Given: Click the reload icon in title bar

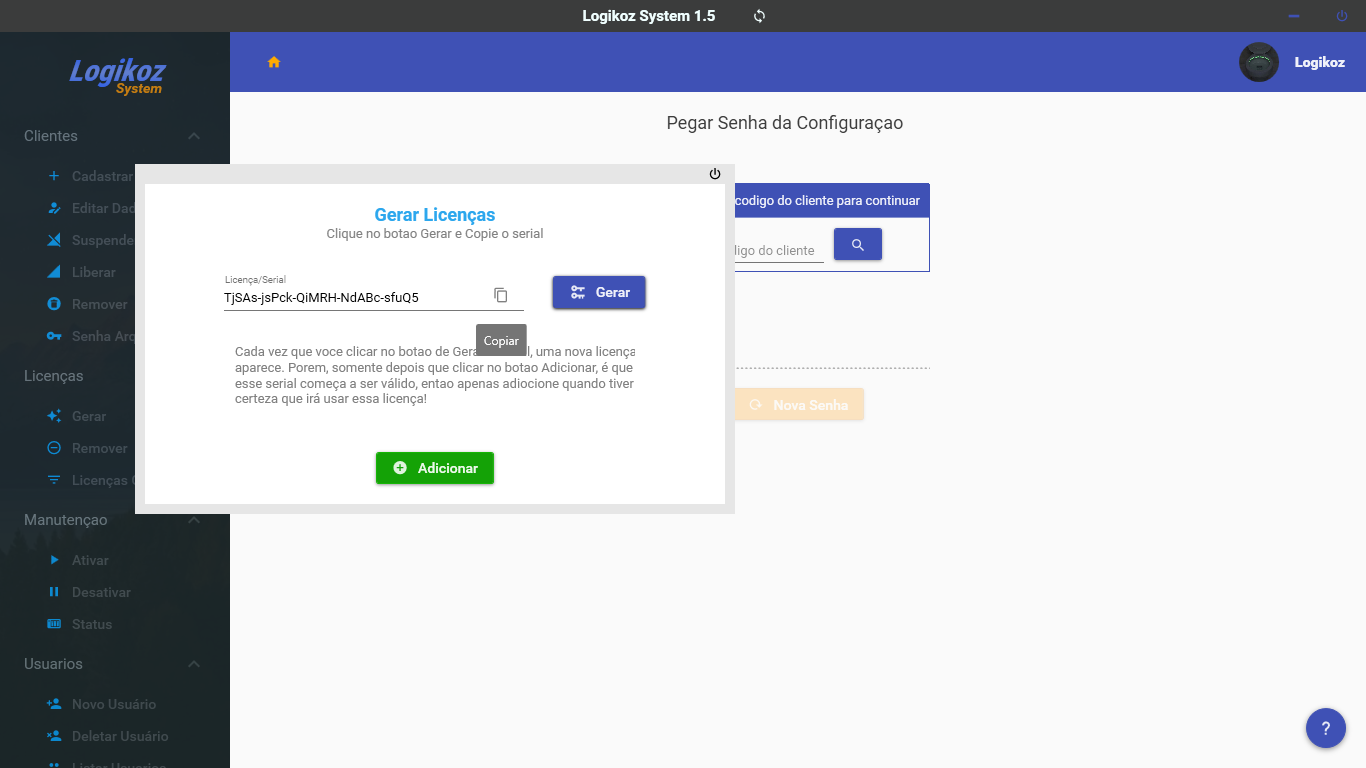Looking at the screenshot, I should (759, 16).
